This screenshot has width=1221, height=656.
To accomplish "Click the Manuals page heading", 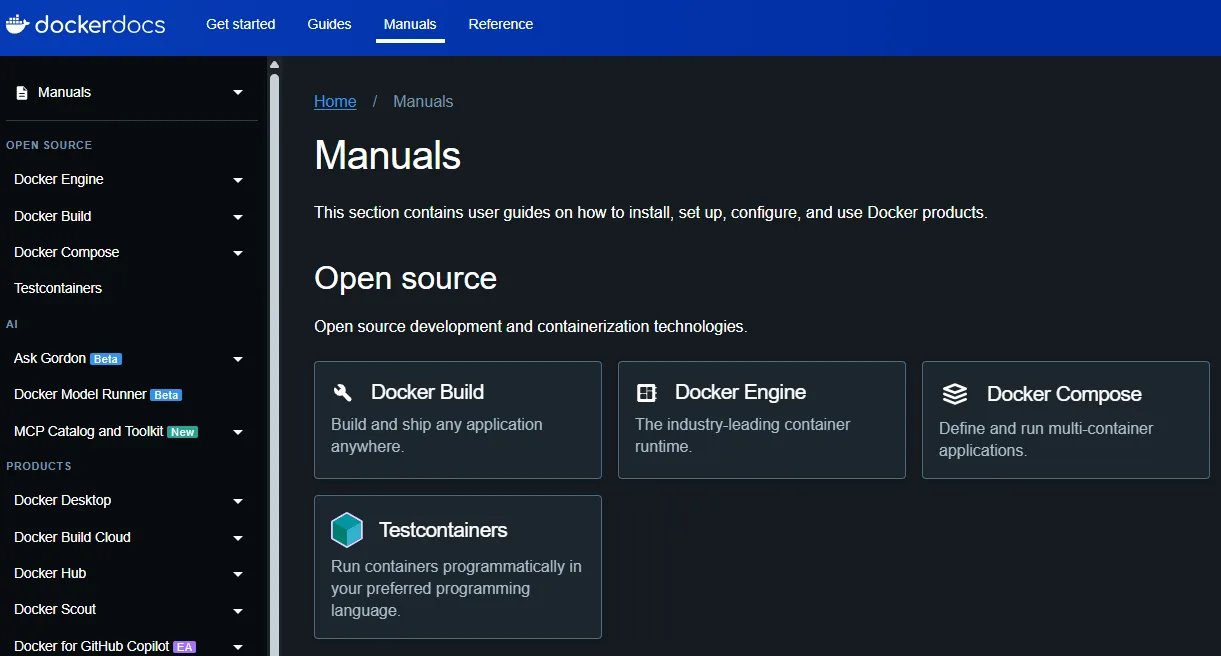I will 388,156.
